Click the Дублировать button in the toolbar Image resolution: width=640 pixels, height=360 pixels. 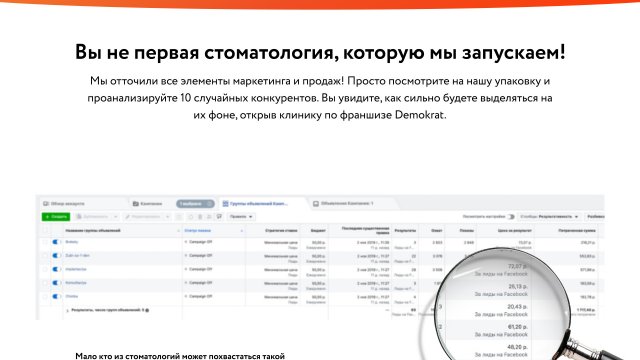coord(93,216)
